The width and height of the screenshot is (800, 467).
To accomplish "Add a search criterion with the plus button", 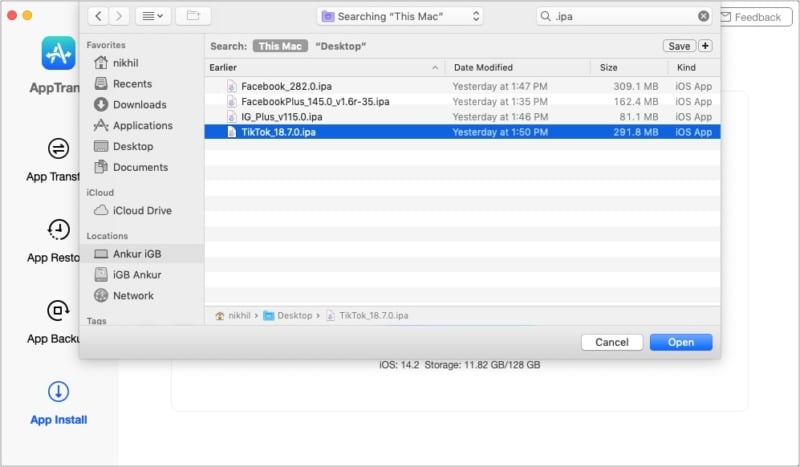I will [705, 46].
